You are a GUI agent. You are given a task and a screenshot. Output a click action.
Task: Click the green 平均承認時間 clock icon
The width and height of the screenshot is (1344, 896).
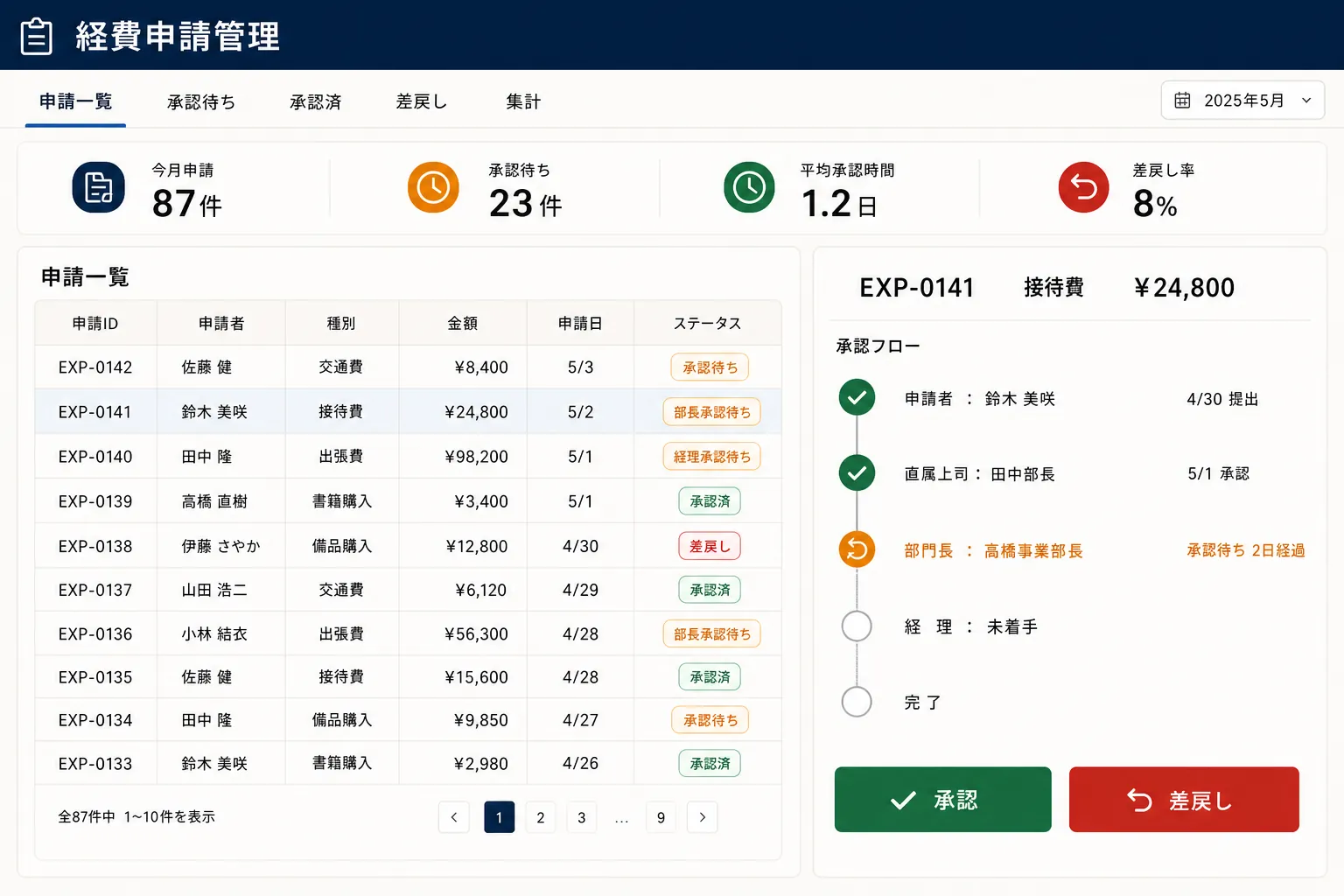(x=749, y=187)
